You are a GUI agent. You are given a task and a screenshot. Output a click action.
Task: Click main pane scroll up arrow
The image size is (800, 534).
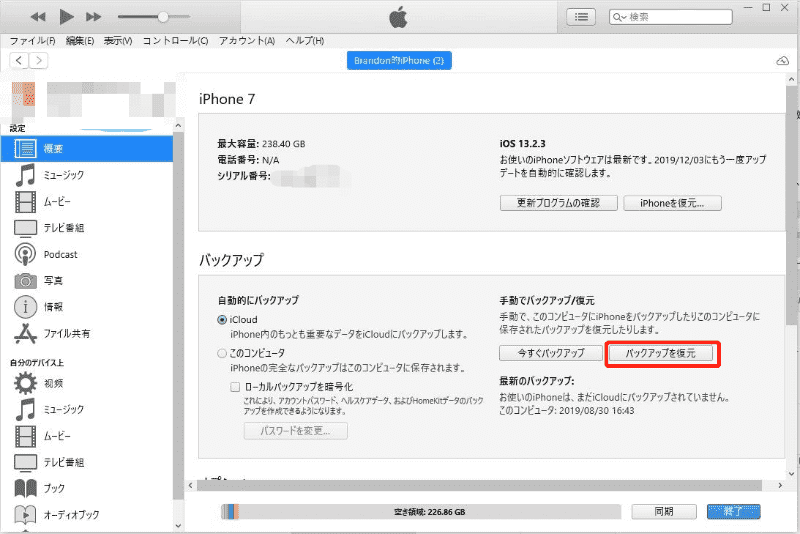791,80
